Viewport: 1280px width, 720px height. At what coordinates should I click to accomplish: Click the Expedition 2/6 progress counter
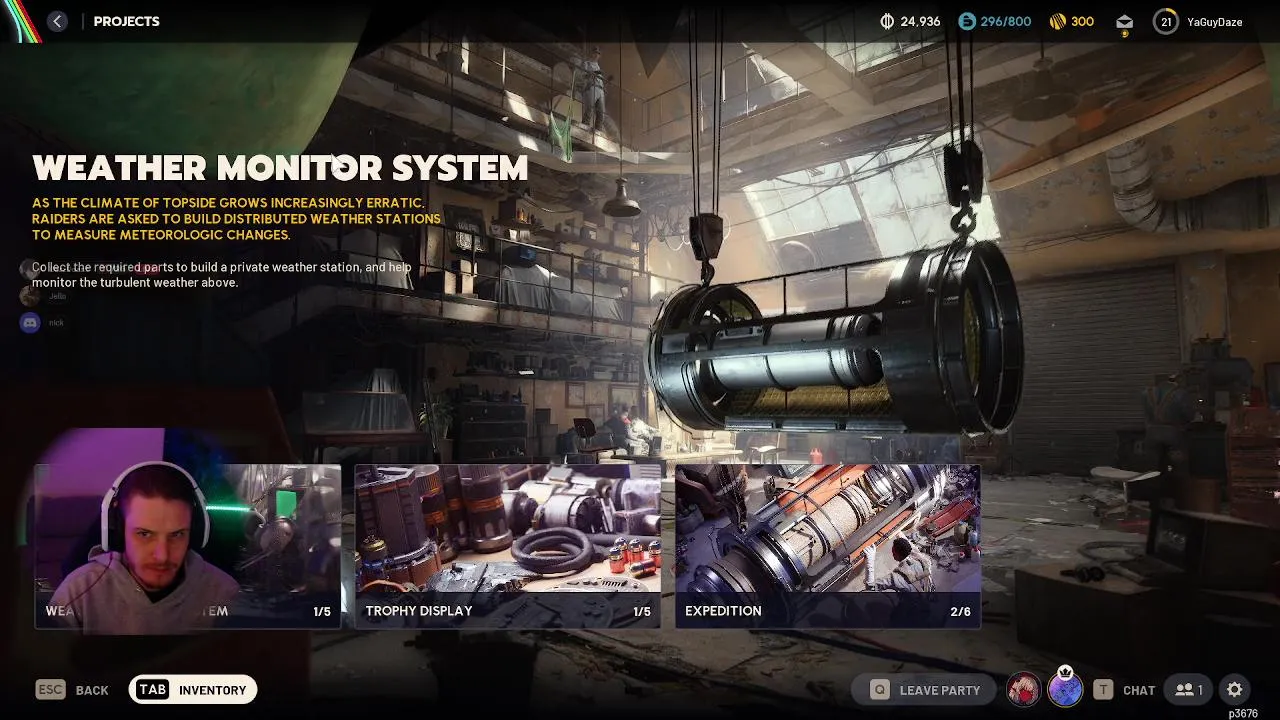tap(960, 612)
